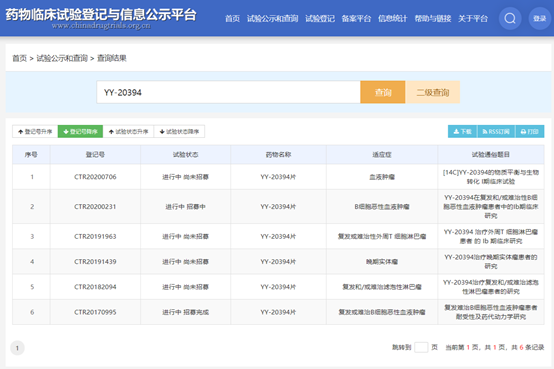Click the 药物名称 column header
The width and height of the screenshot is (554, 369).
(278, 154)
